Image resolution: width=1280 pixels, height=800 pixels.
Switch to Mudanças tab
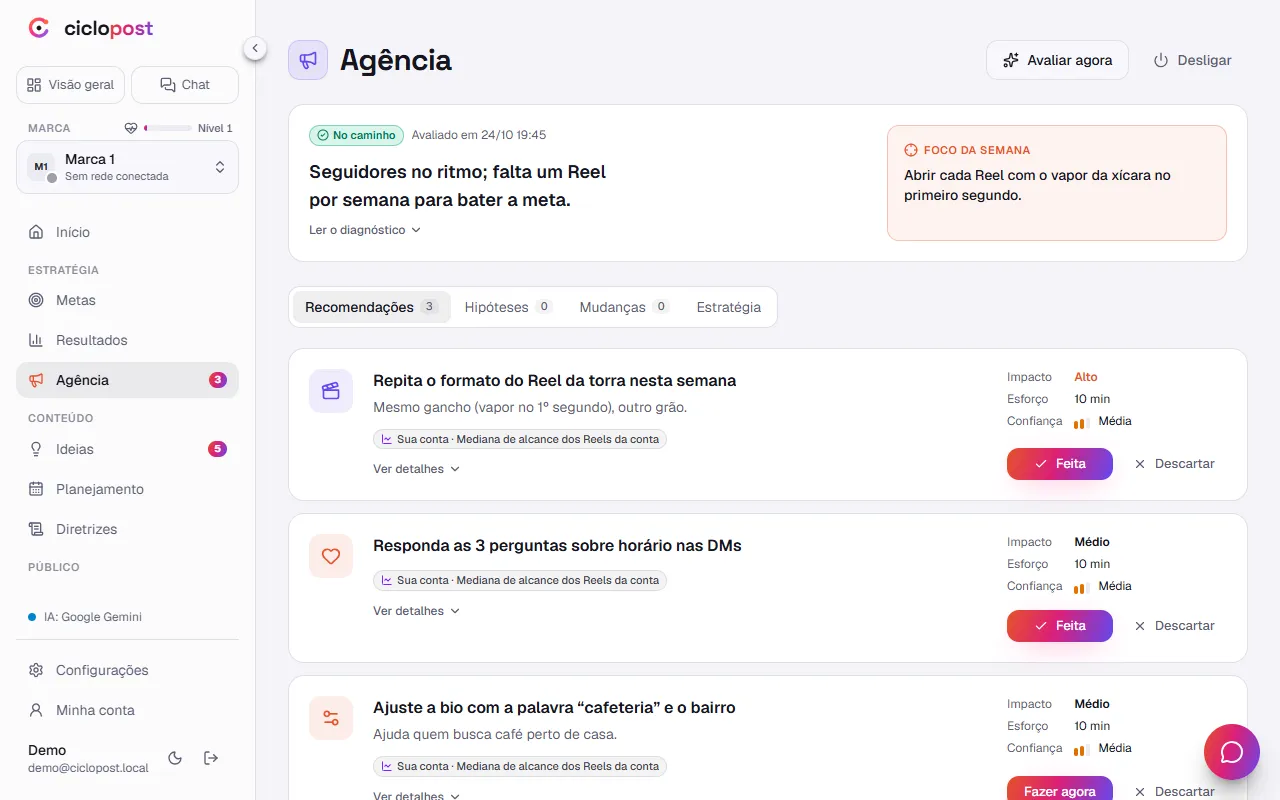pyautogui.click(x=624, y=307)
